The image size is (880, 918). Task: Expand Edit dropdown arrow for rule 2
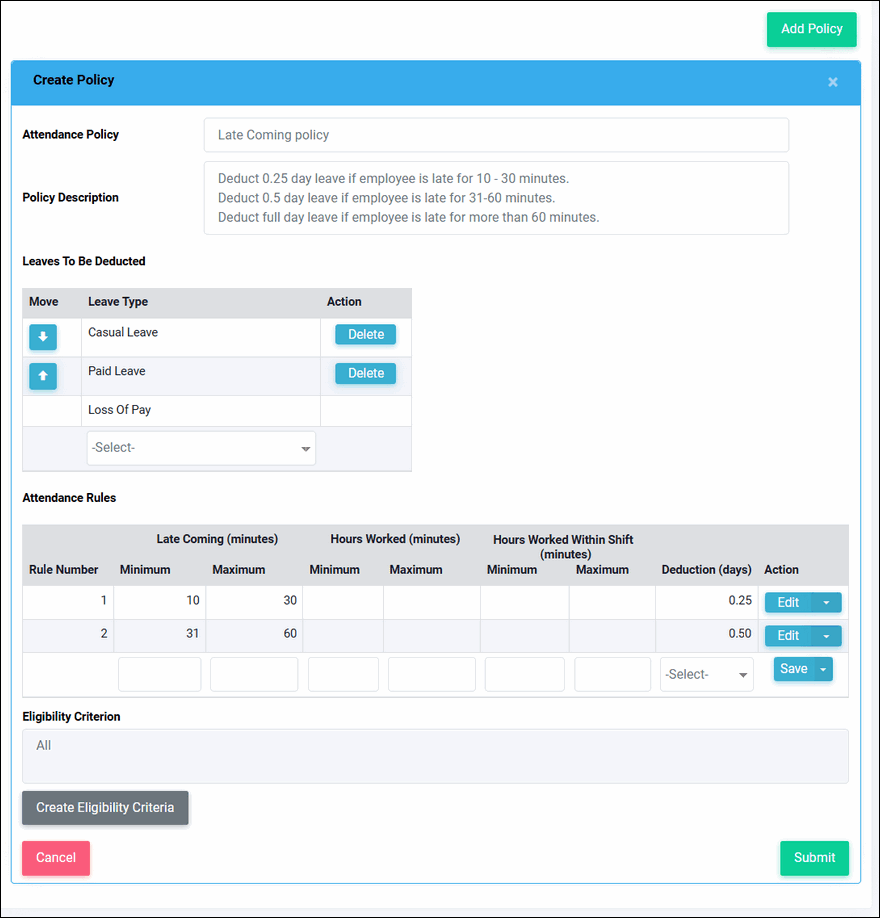pyautogui.click(x=826, y=636)
